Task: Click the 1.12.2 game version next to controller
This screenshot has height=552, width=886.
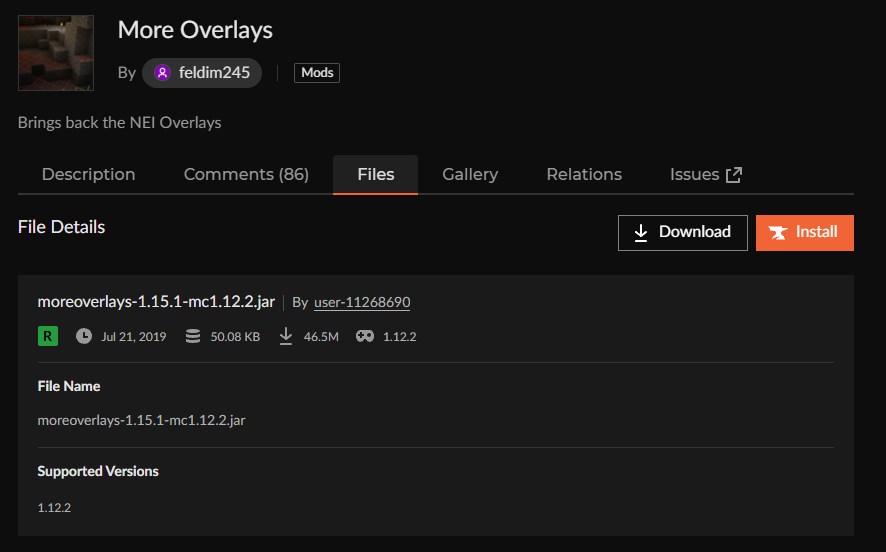Action: (x=399, y=337)
